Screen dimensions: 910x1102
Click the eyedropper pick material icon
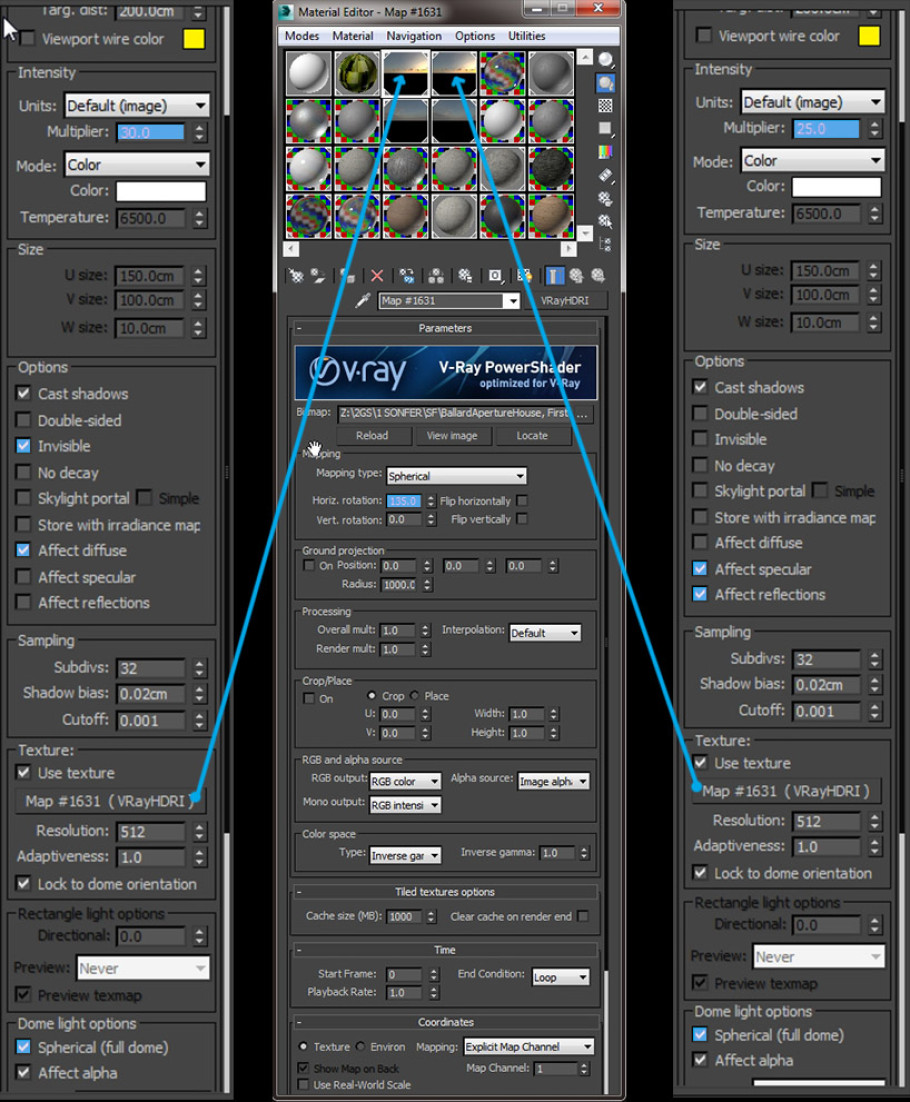point(363,301)
